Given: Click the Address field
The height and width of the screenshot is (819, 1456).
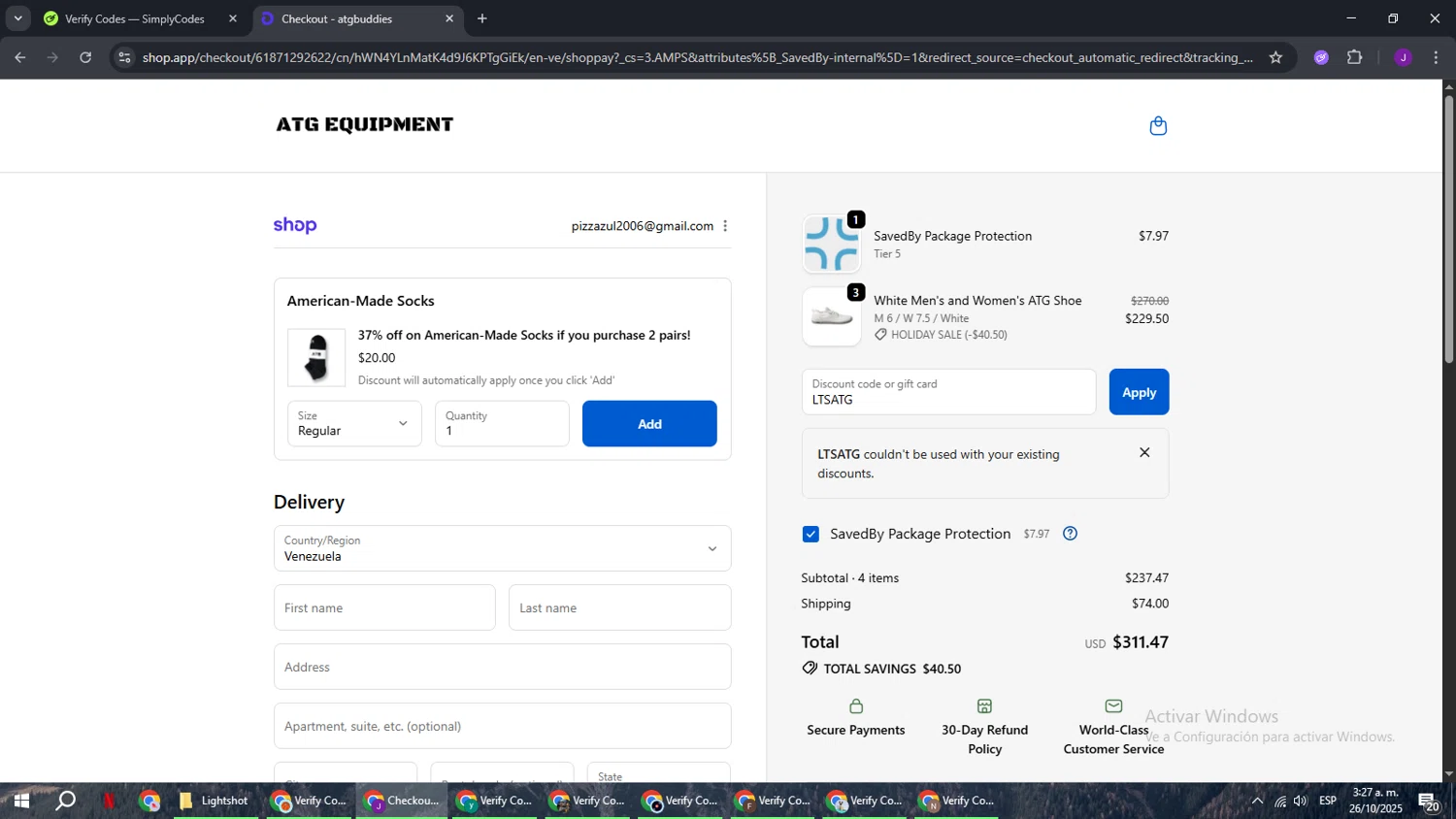Looking at the screenshot, I should click(502, 667).
